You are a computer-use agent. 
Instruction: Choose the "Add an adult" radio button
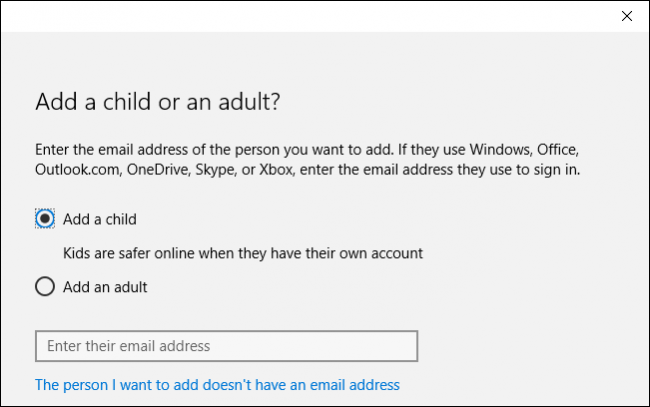pos(44,287)
